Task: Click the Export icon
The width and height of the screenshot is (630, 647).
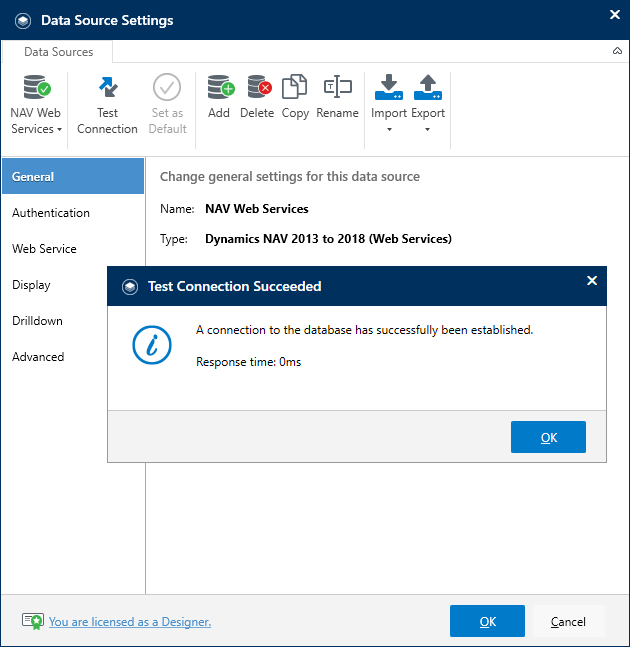Action: (428, 87)
